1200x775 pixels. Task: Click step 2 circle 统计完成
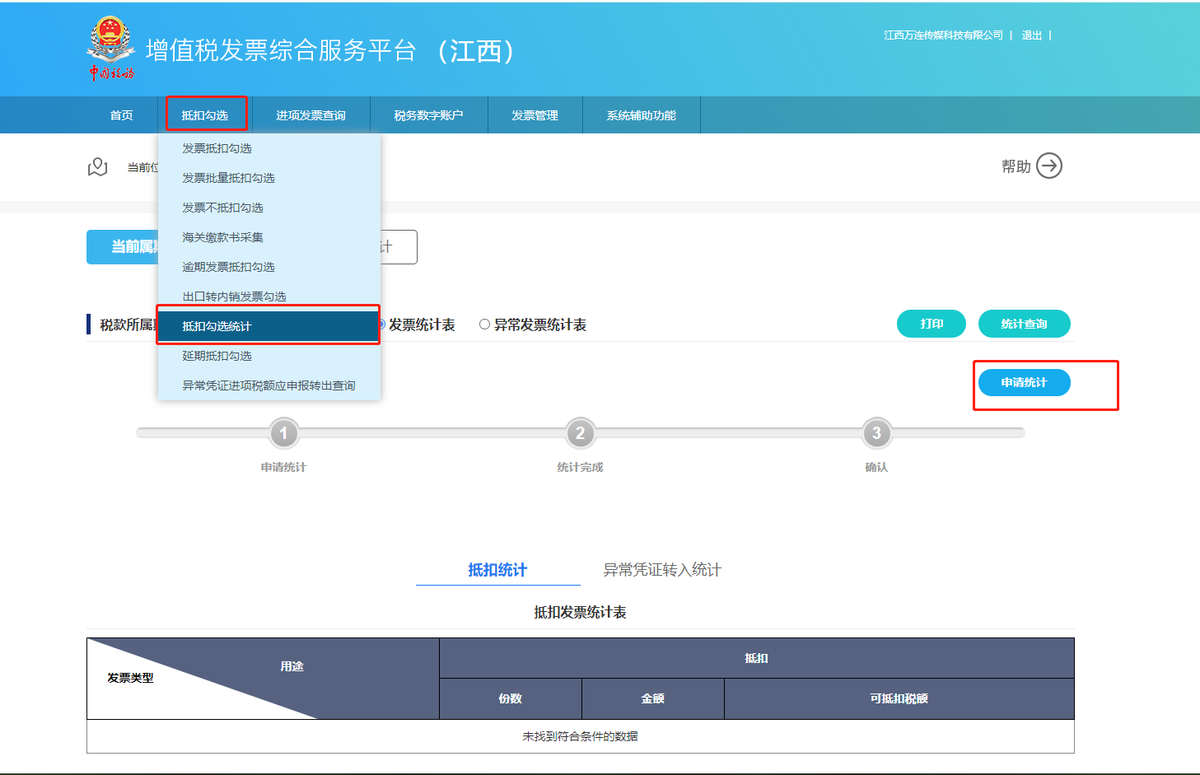[x=580, y=433]
